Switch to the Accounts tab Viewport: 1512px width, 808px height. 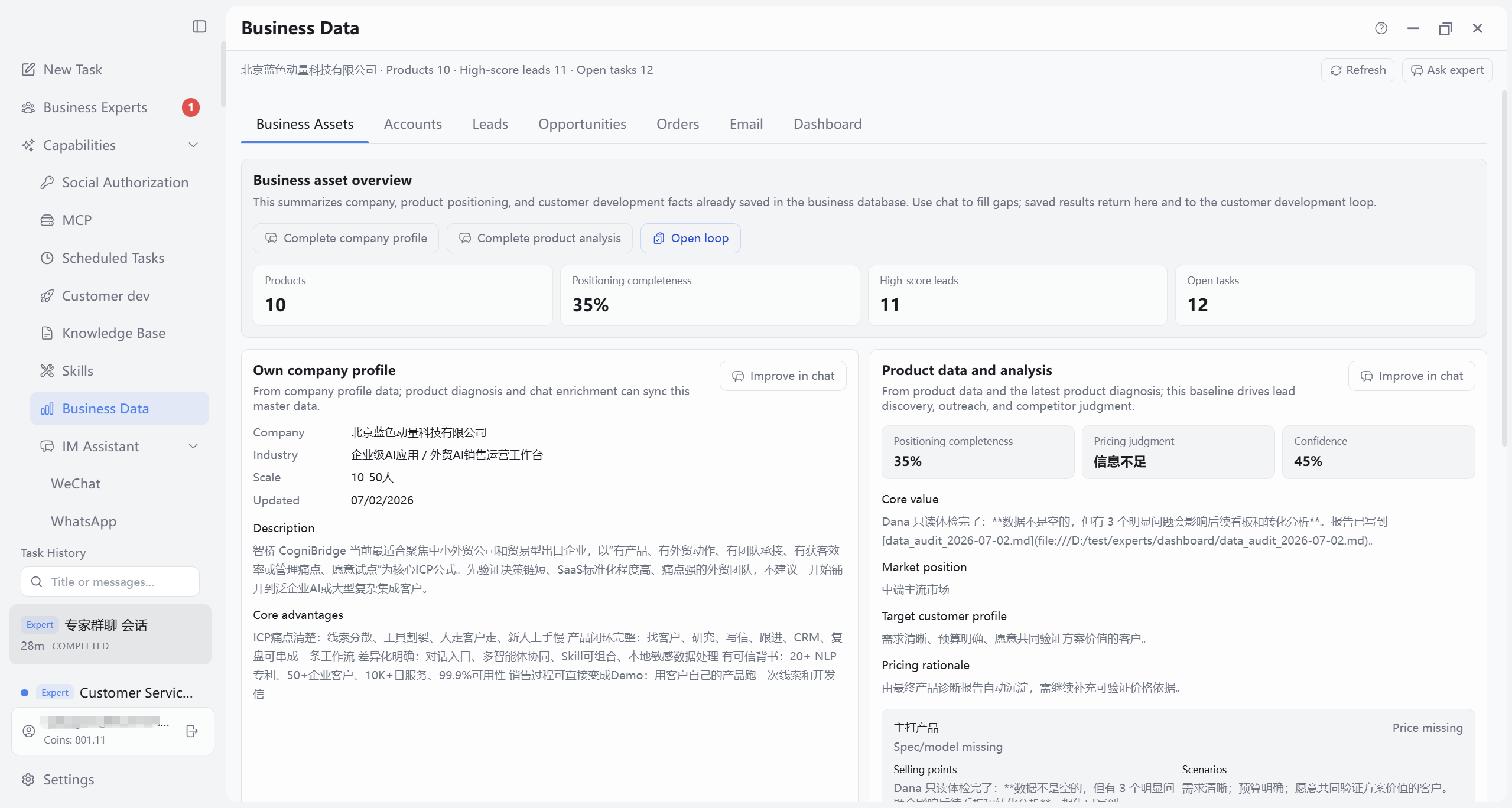412,124
